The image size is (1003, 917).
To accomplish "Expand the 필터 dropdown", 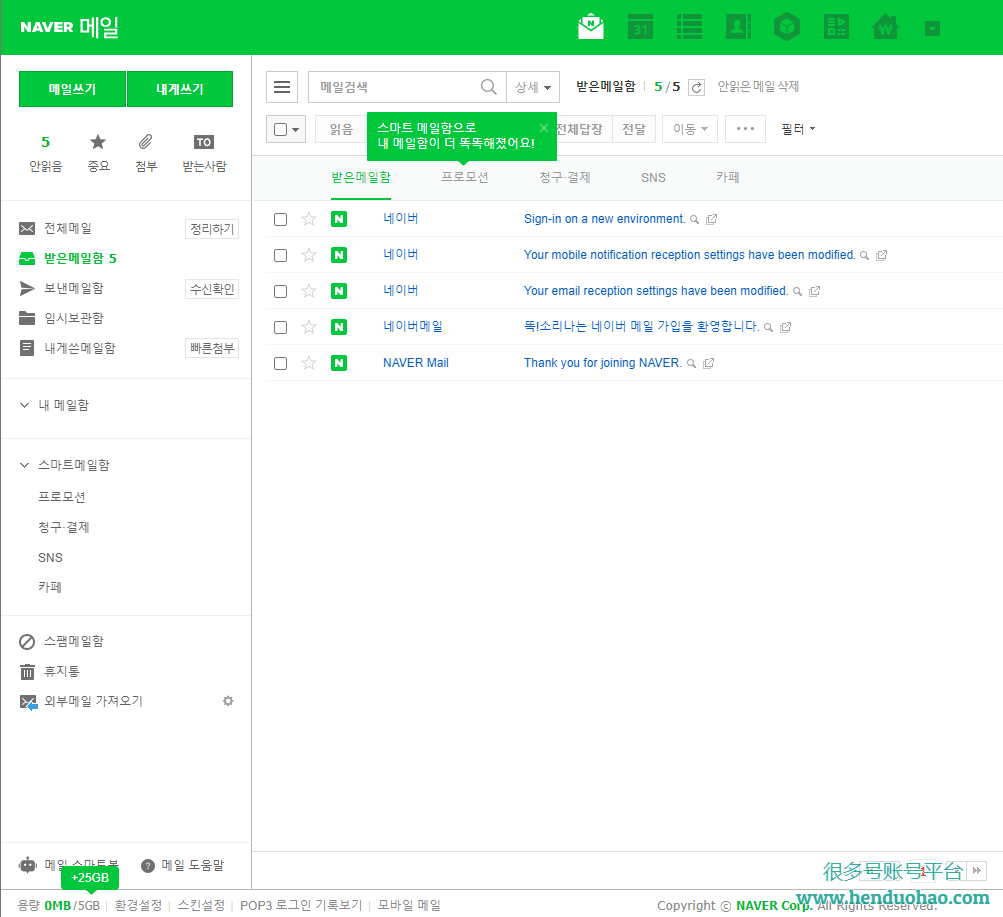I will [798, 129].
